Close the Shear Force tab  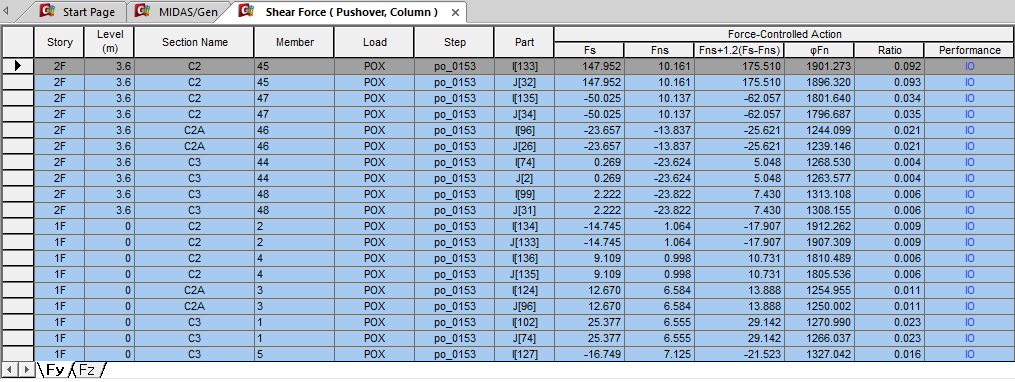point(455,12)
